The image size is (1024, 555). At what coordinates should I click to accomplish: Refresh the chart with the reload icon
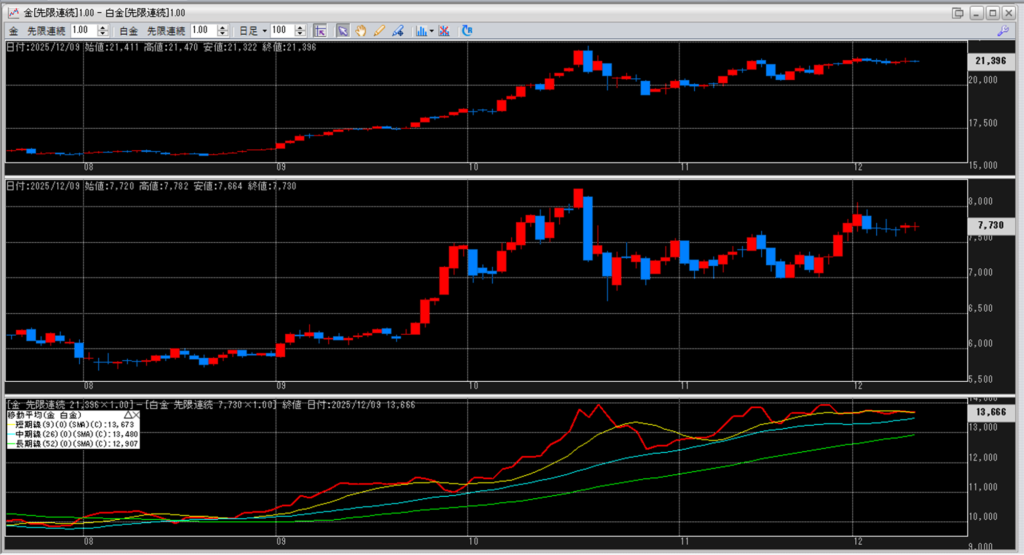coord(465,31)
